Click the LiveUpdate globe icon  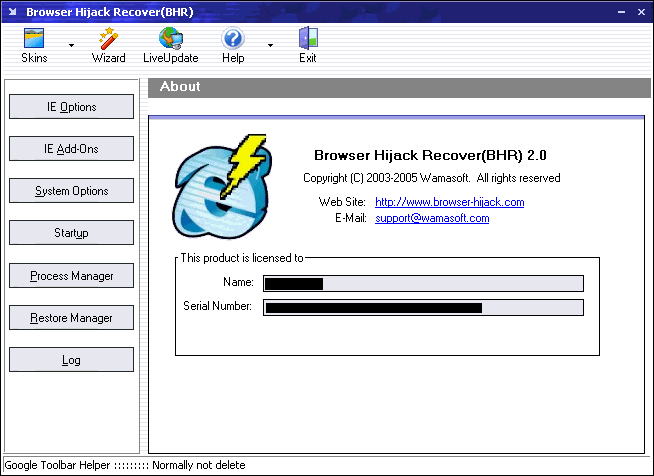click(171, 45)
